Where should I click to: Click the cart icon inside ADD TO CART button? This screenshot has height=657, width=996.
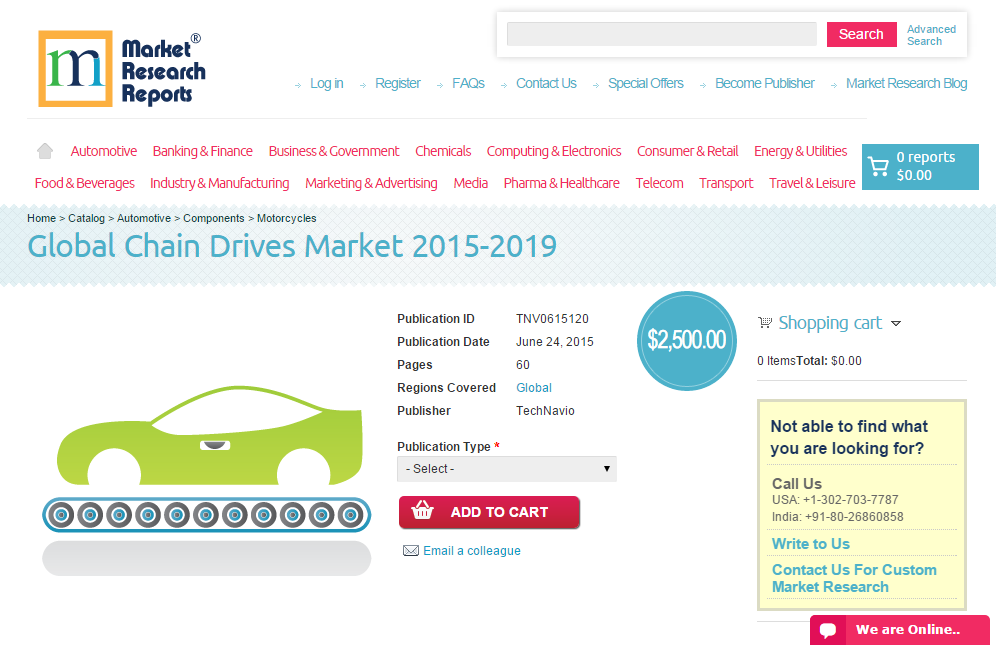[x=423, y=511]
